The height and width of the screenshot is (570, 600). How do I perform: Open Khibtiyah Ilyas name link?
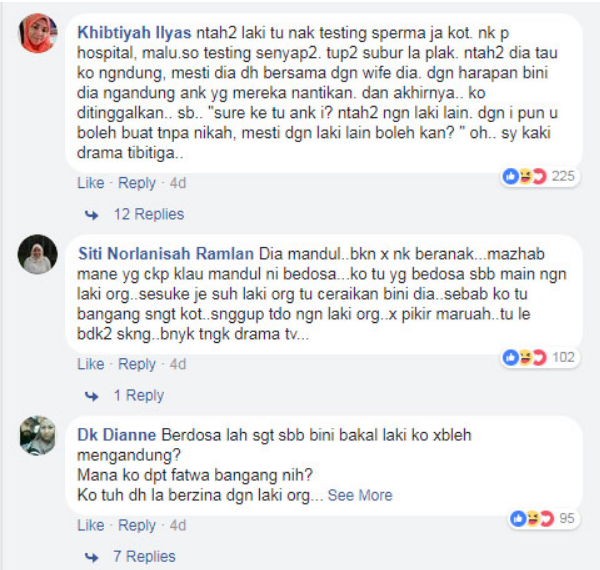tap(134, 33)
